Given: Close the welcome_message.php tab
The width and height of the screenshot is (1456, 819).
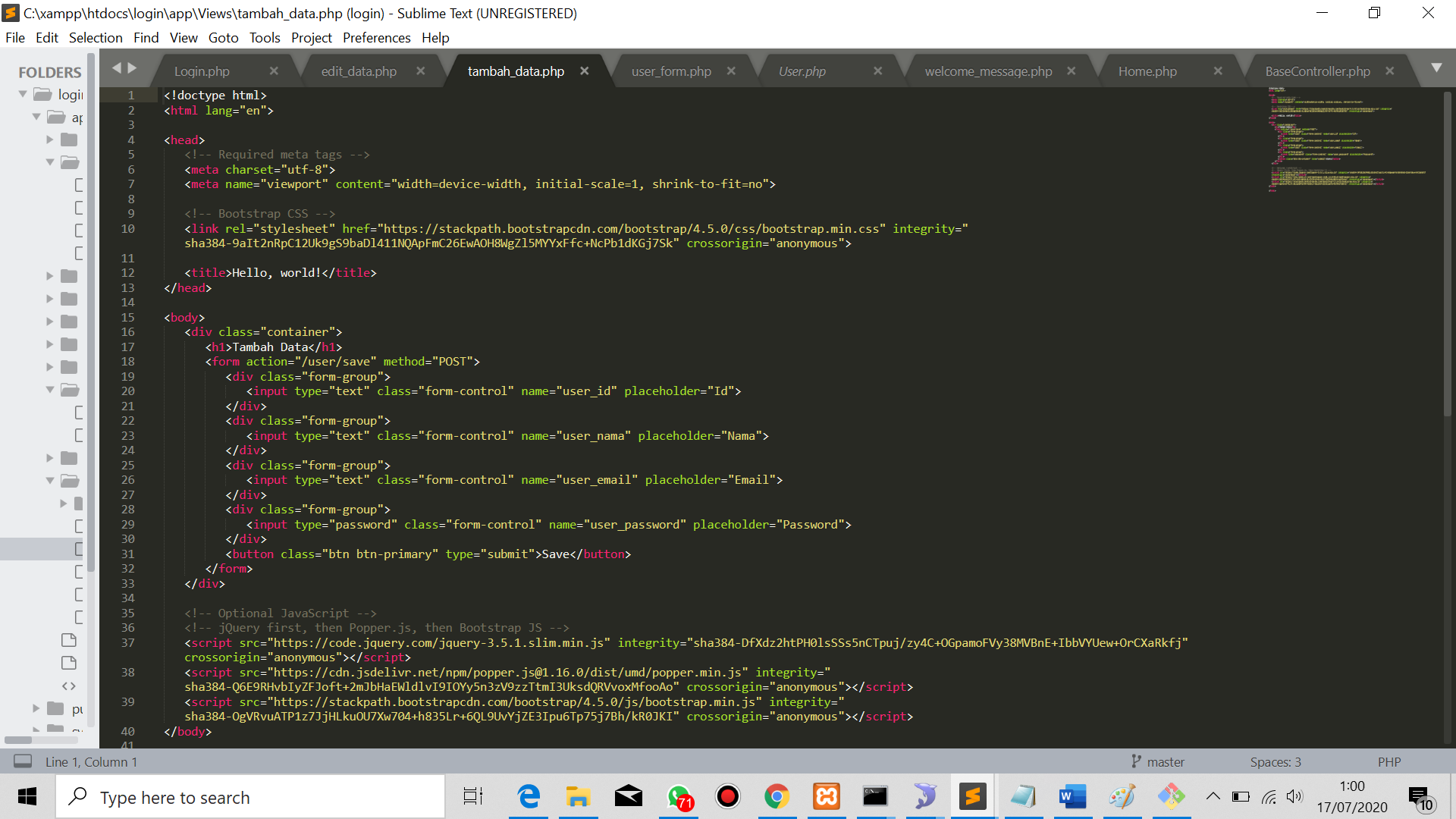Looking at the screenshot, I should [x=1071, y=71].
